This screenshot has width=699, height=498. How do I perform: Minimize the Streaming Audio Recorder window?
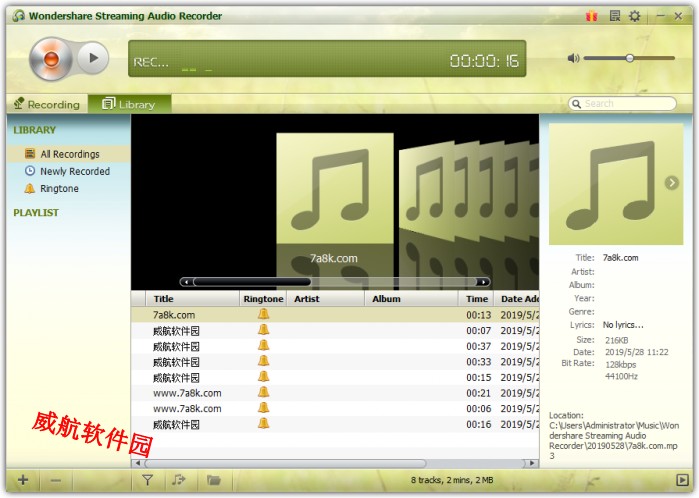click(x=661, y=16)
